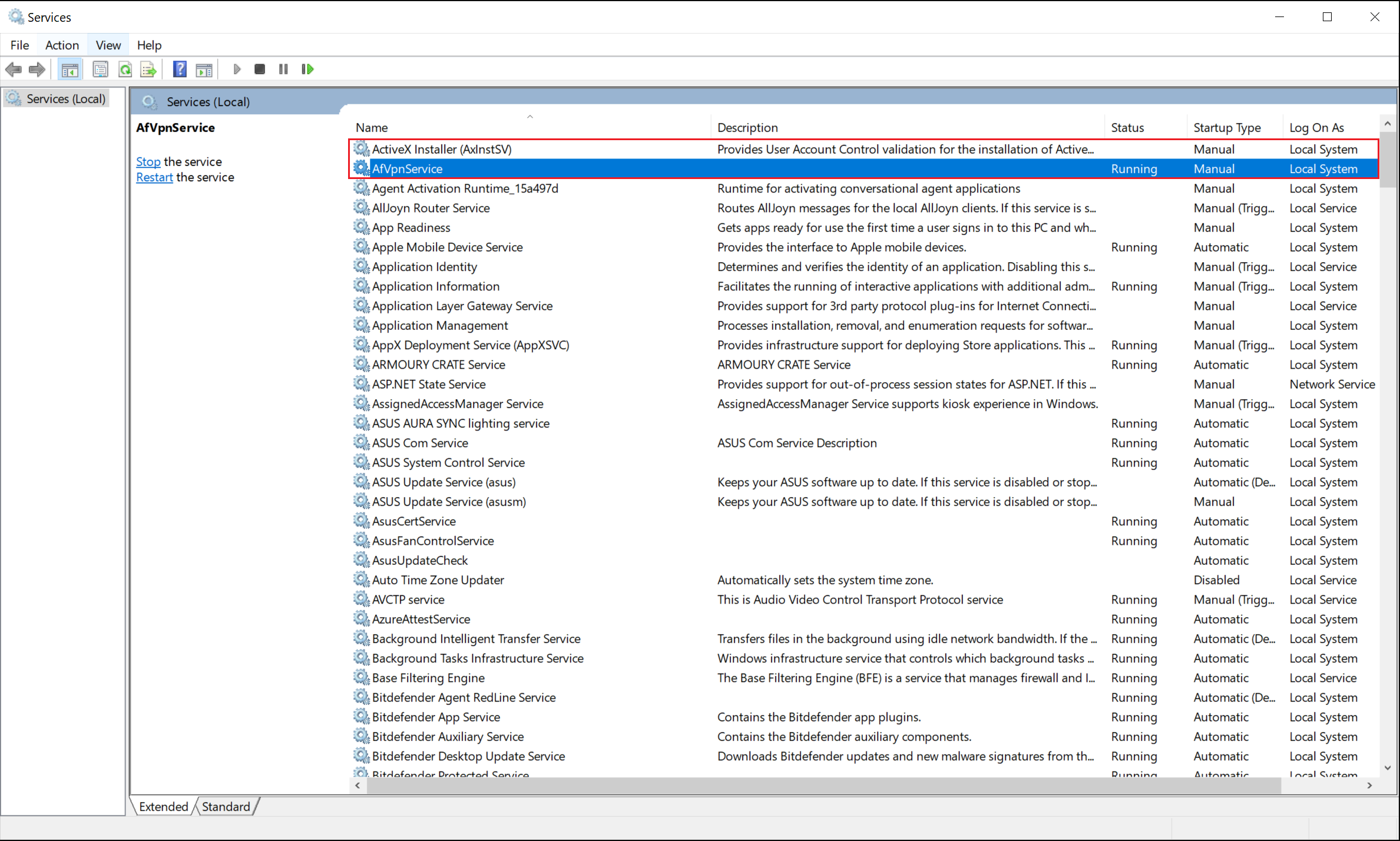Click gear icon beside Apple Mobile Device Service
The image size is (1400, 841).
pos(361,247)
